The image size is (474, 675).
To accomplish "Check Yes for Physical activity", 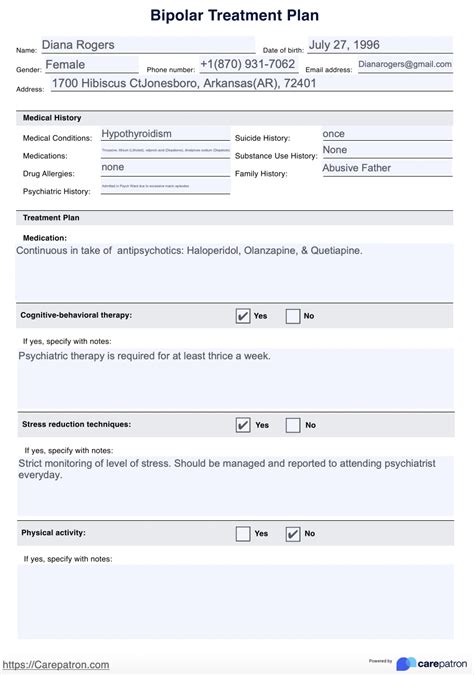I will [243, 534].
